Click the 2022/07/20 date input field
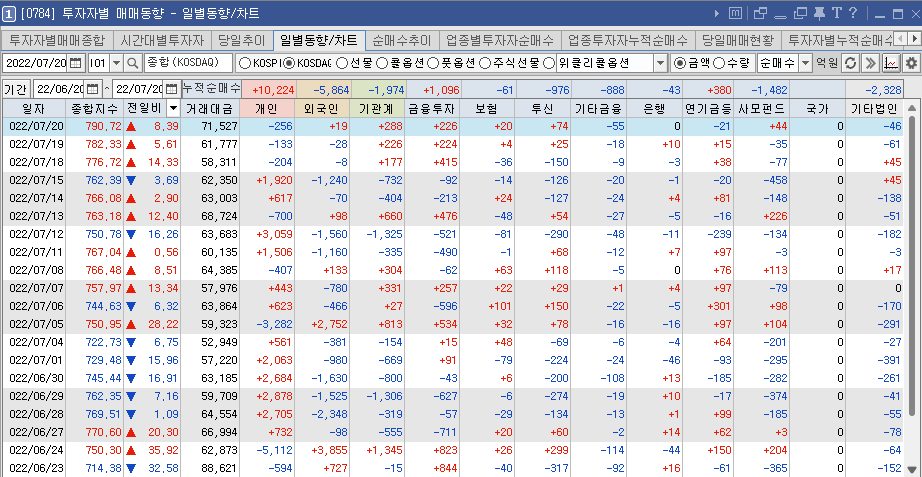 (36, 62)
